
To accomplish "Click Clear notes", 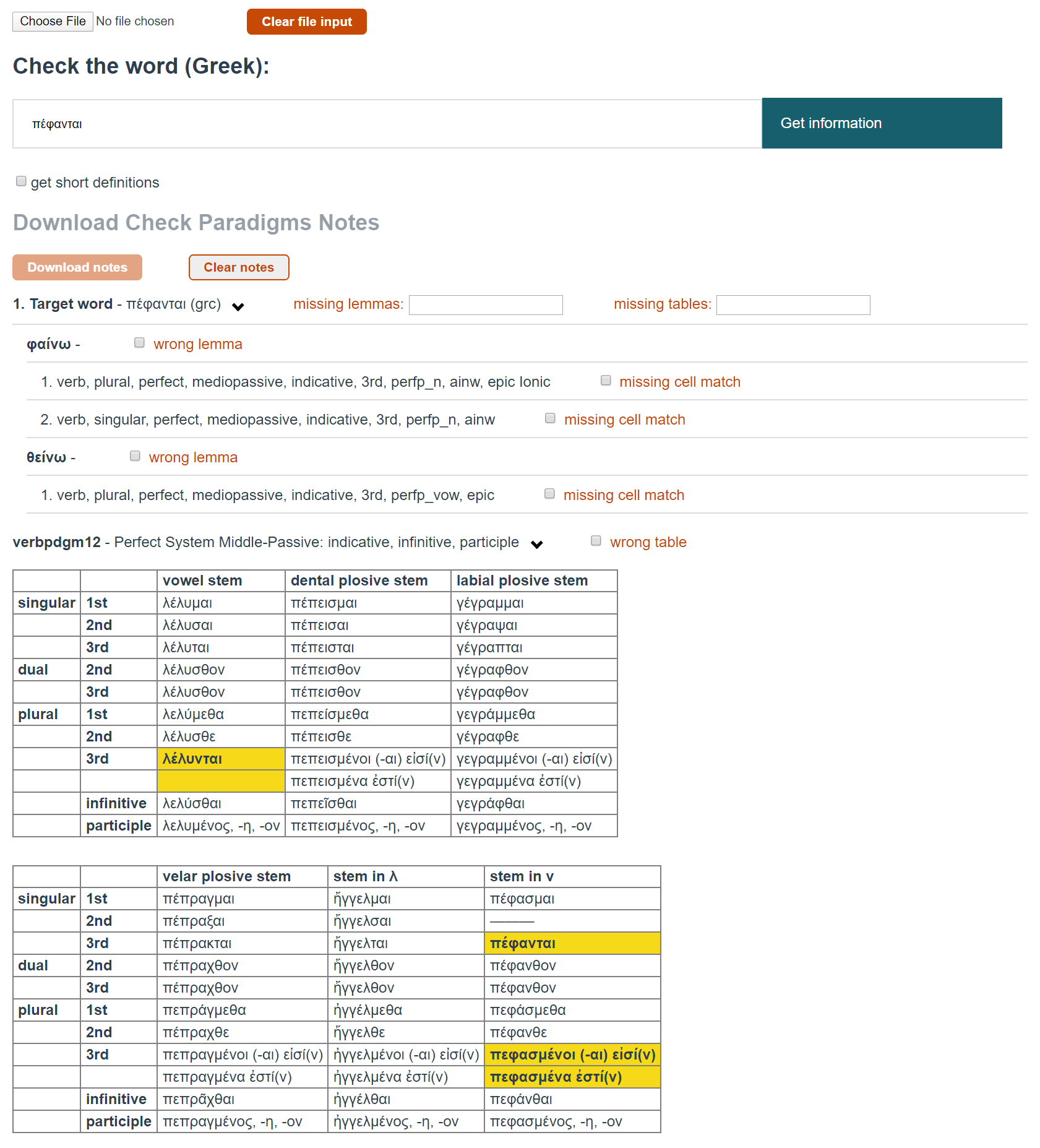I will [x=238, y=267].
